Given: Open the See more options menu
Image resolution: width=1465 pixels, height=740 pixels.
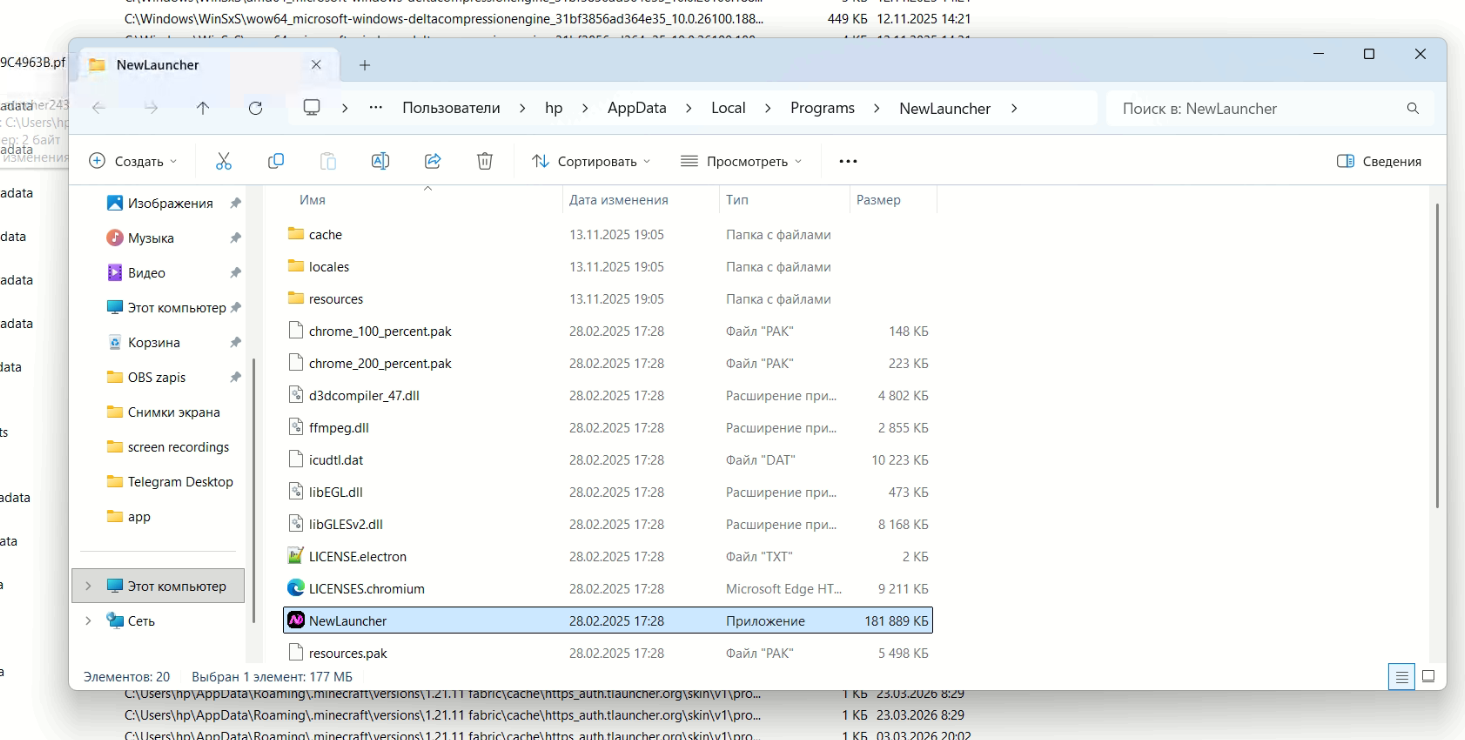Looking at the screenshot, I should [x=848, y=161].
